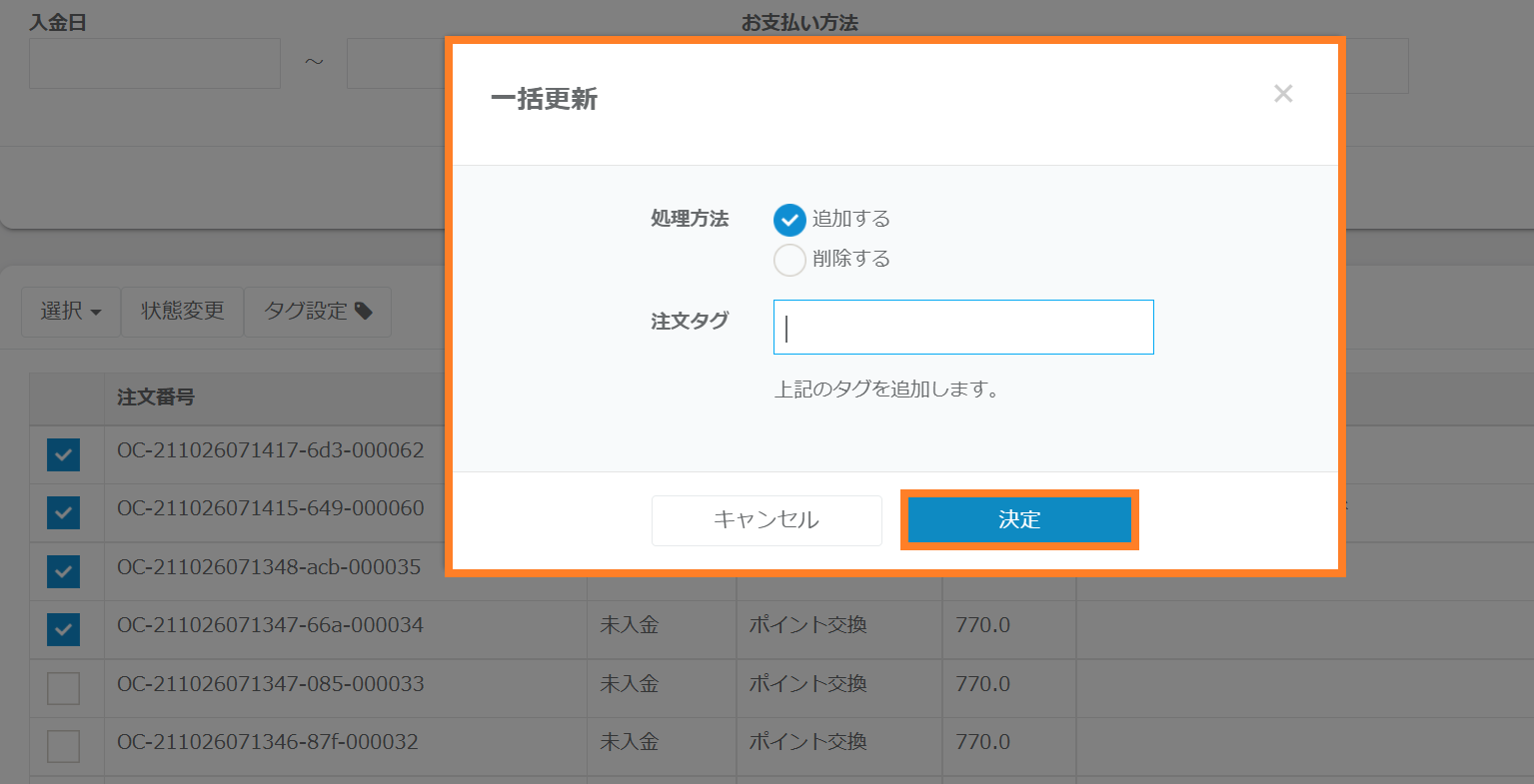Open order link OC-211026071347-66a-000034
This screenshot has height=784, width=1534.
tap(270, 625)
